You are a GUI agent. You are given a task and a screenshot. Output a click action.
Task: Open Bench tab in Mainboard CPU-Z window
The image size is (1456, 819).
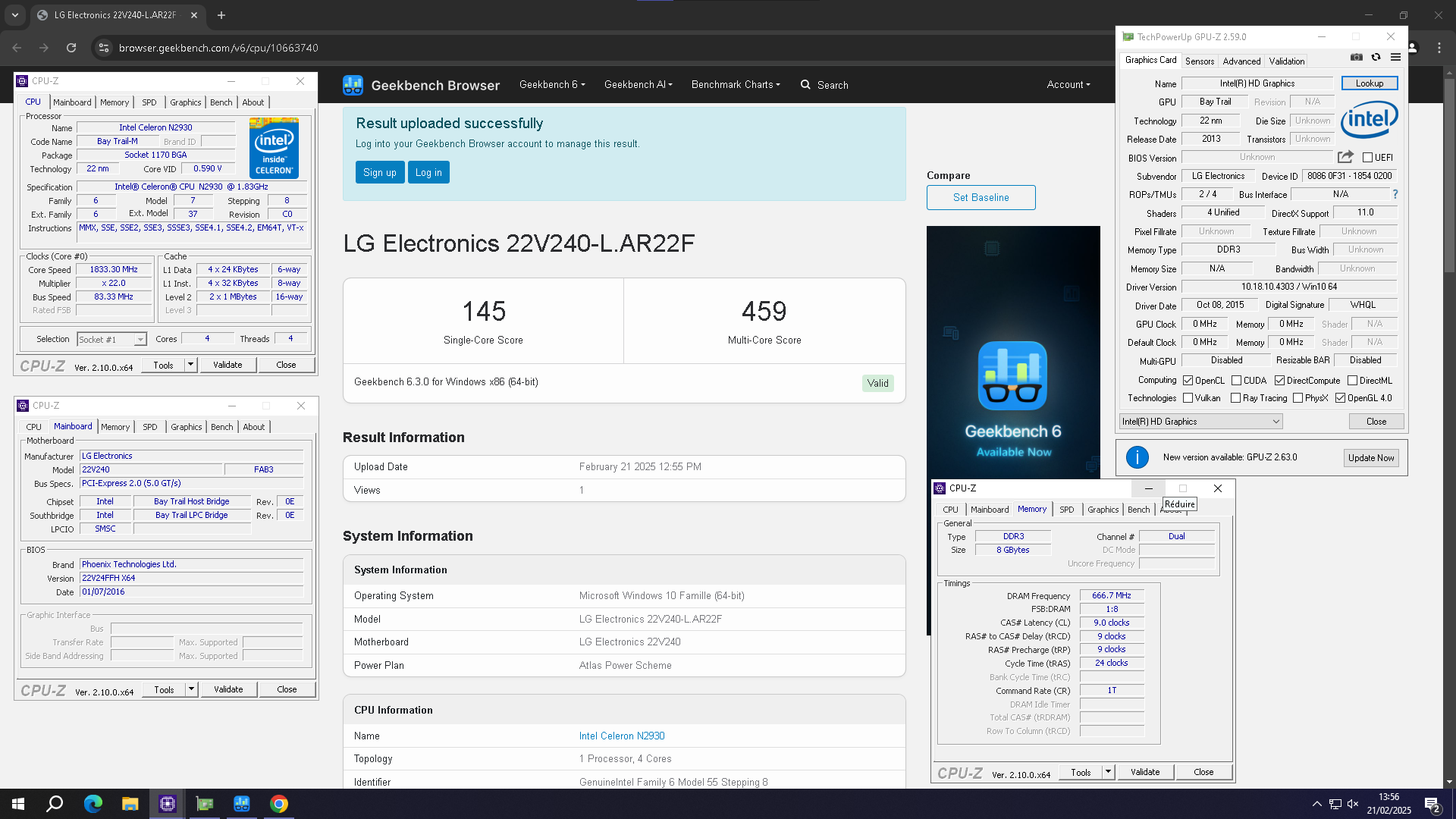point(222,427)
